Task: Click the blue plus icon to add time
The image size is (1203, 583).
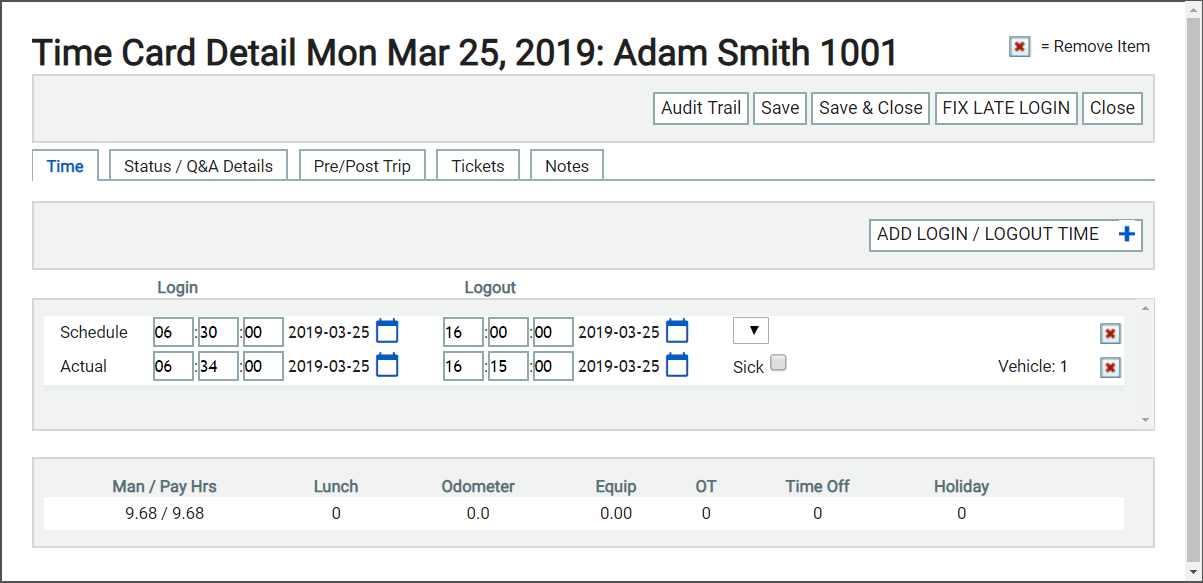Action: pyautogui.click(x=1127, y=234)
